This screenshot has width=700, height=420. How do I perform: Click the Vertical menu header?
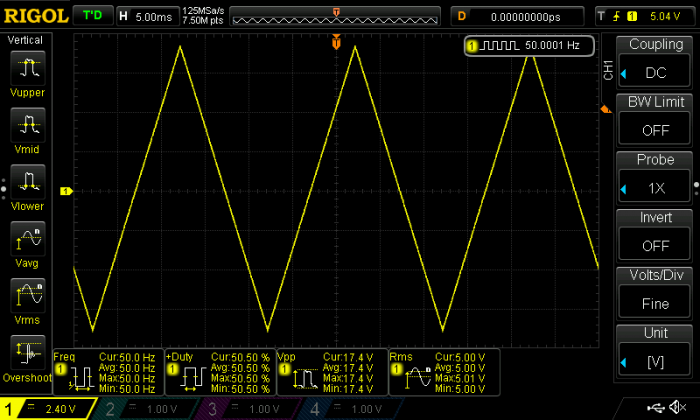pos(25,40)
